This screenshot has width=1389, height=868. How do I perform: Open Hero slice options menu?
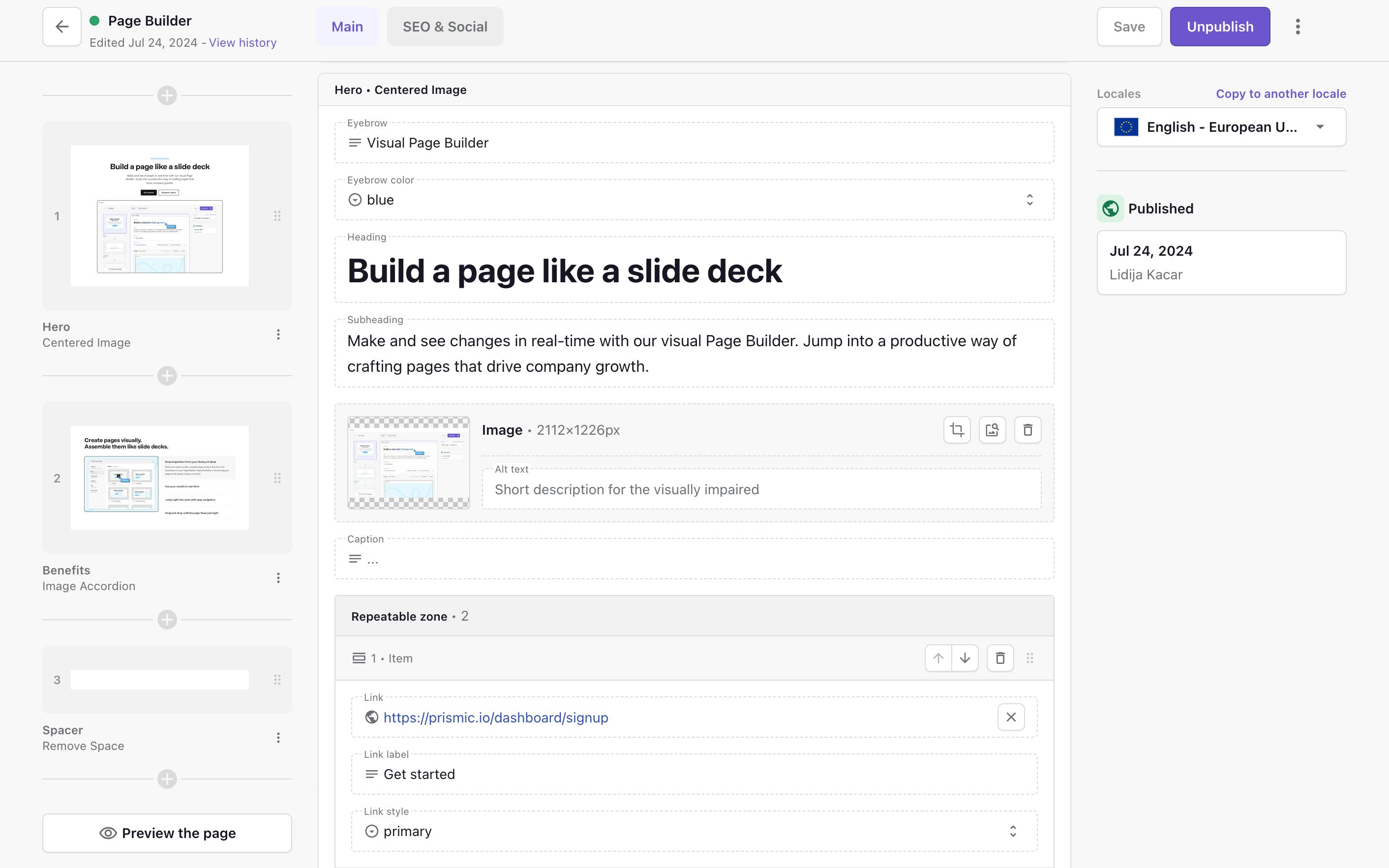(278, 335)
